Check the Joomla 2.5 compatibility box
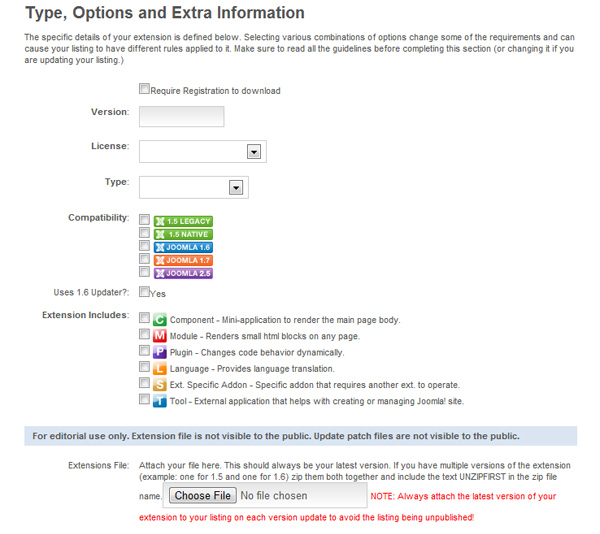Viewport: 600px width, 534px height. tap(144, 272)
